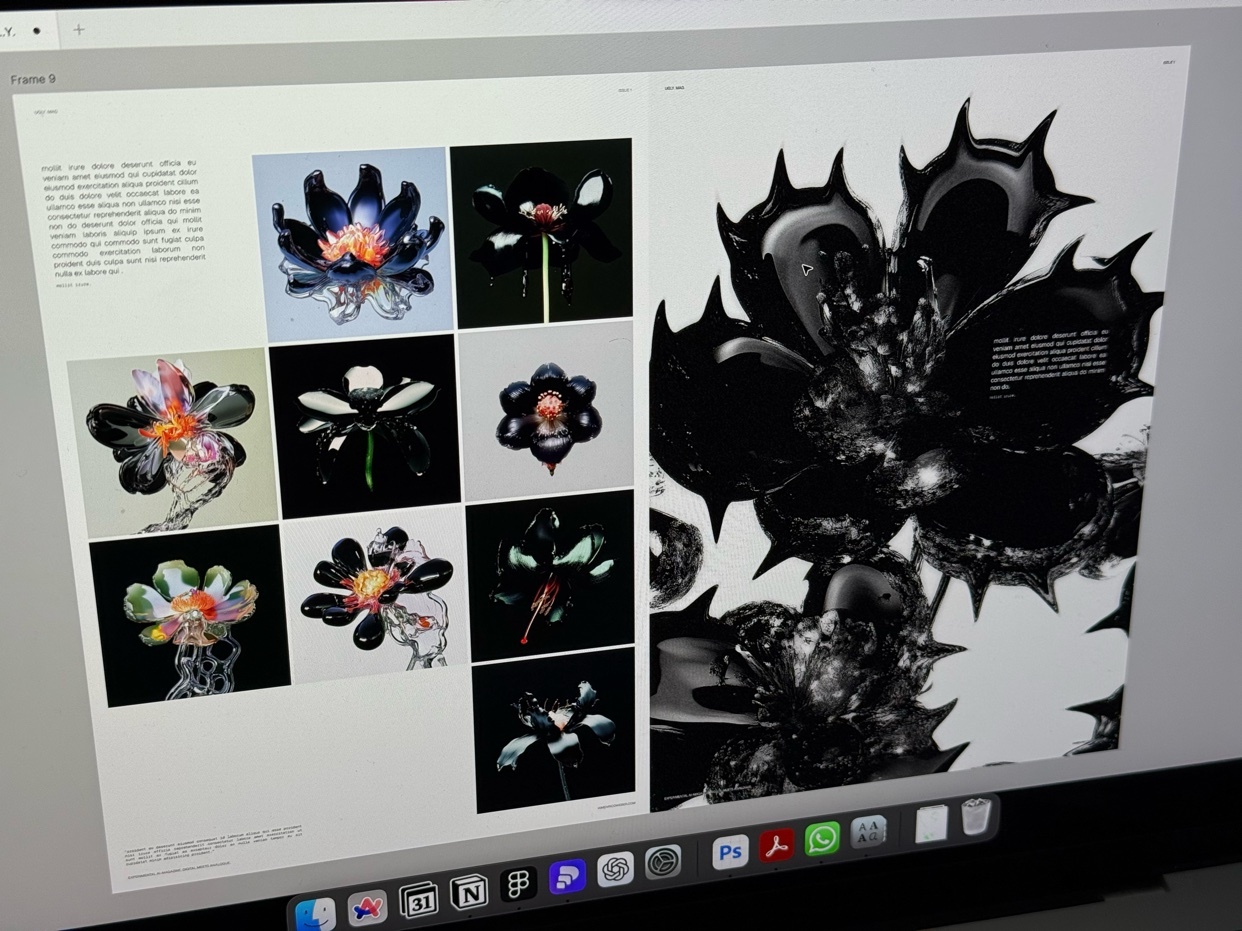Select the dark teal flower with red stamen

click(x=551, y=574)
